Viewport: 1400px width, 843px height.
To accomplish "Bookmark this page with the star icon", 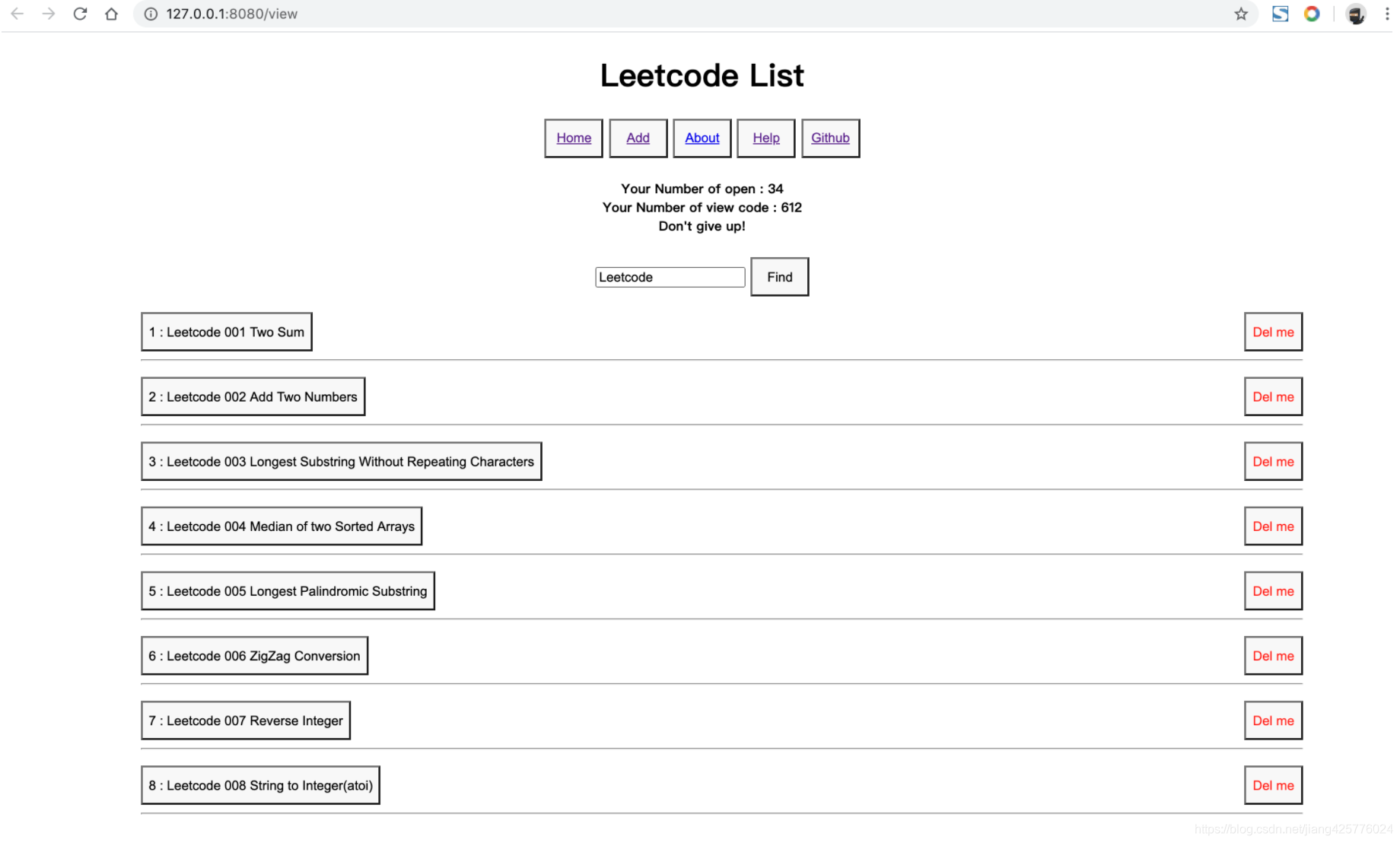I will [x=1241, y=14].
